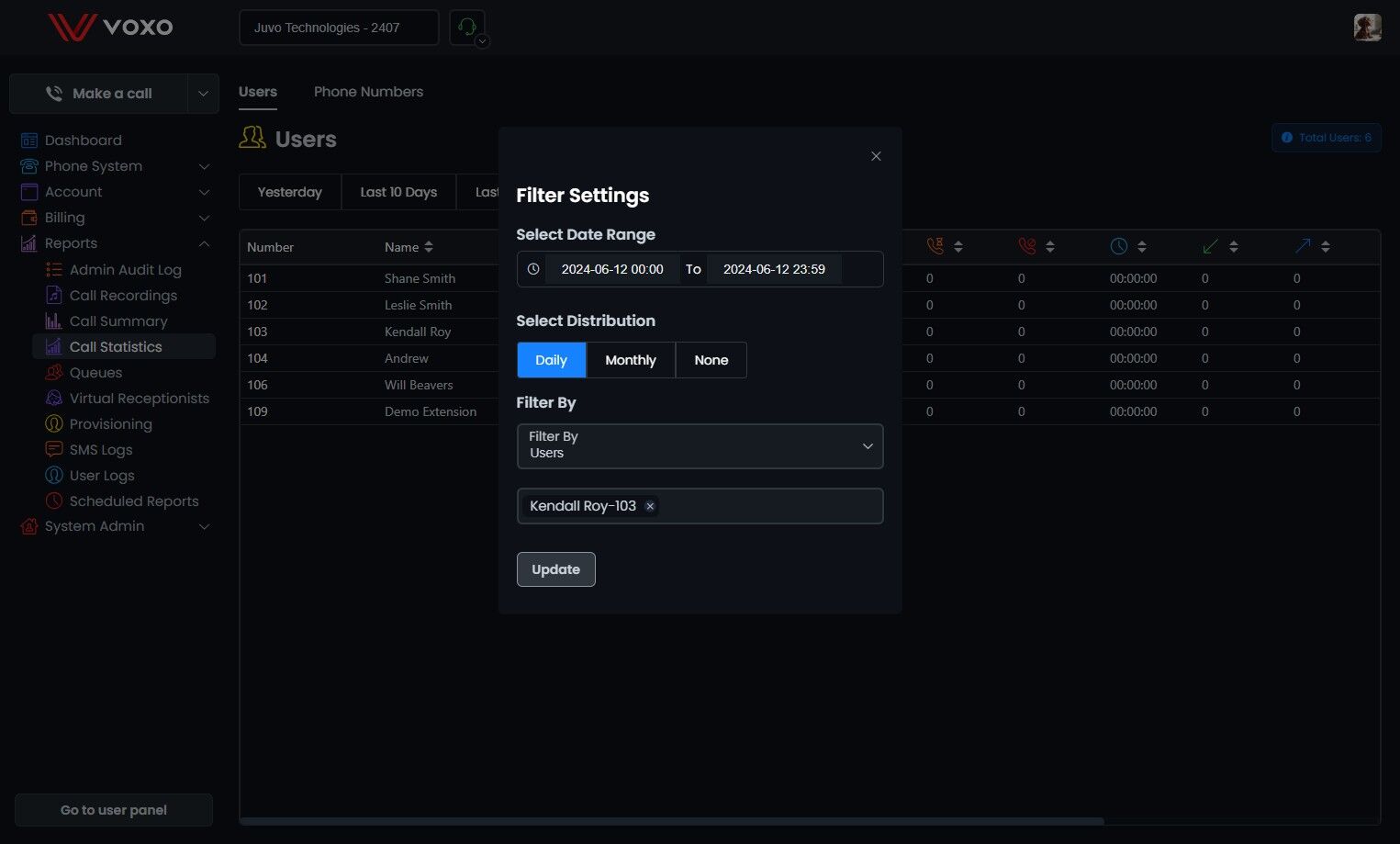Select the Yesterday date preset
Image resolution: width=1400 pixels, height=844 pixels.
click(x=290, y=192)
